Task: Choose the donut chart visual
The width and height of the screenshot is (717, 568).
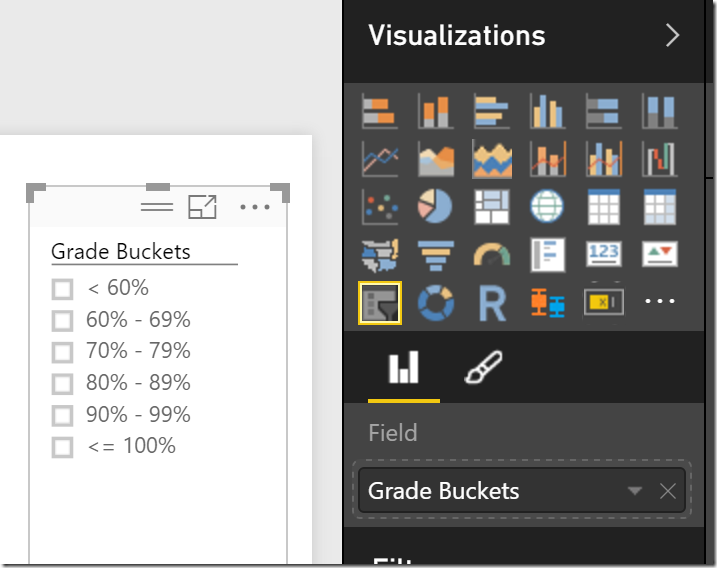Action: coord(435,303)
